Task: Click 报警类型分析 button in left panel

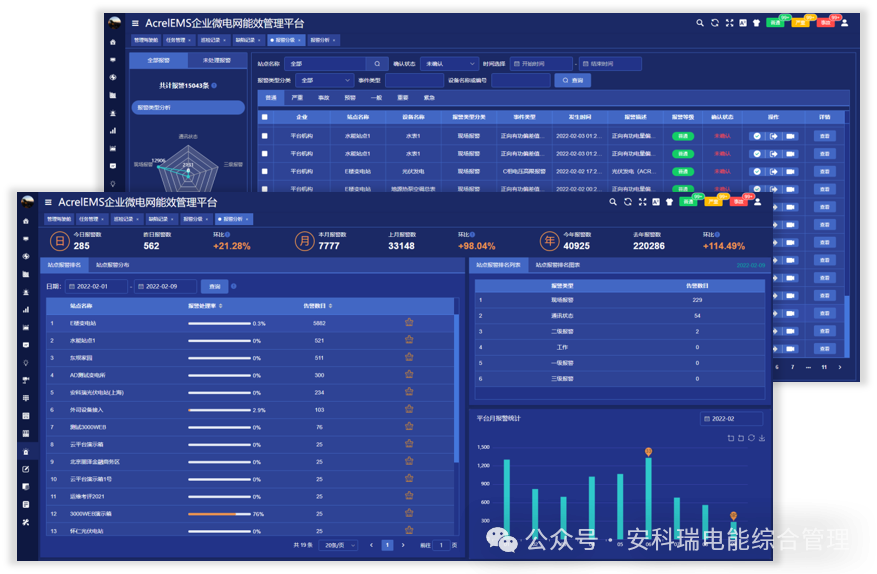Action: [x=188, y=107]
